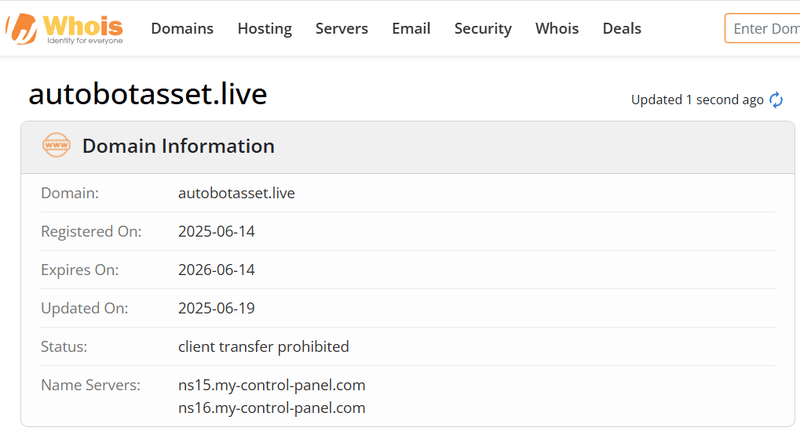Screen dimensions: 800x431
Task: Click the 'Registered On:' label
Action: click(91, 232)
